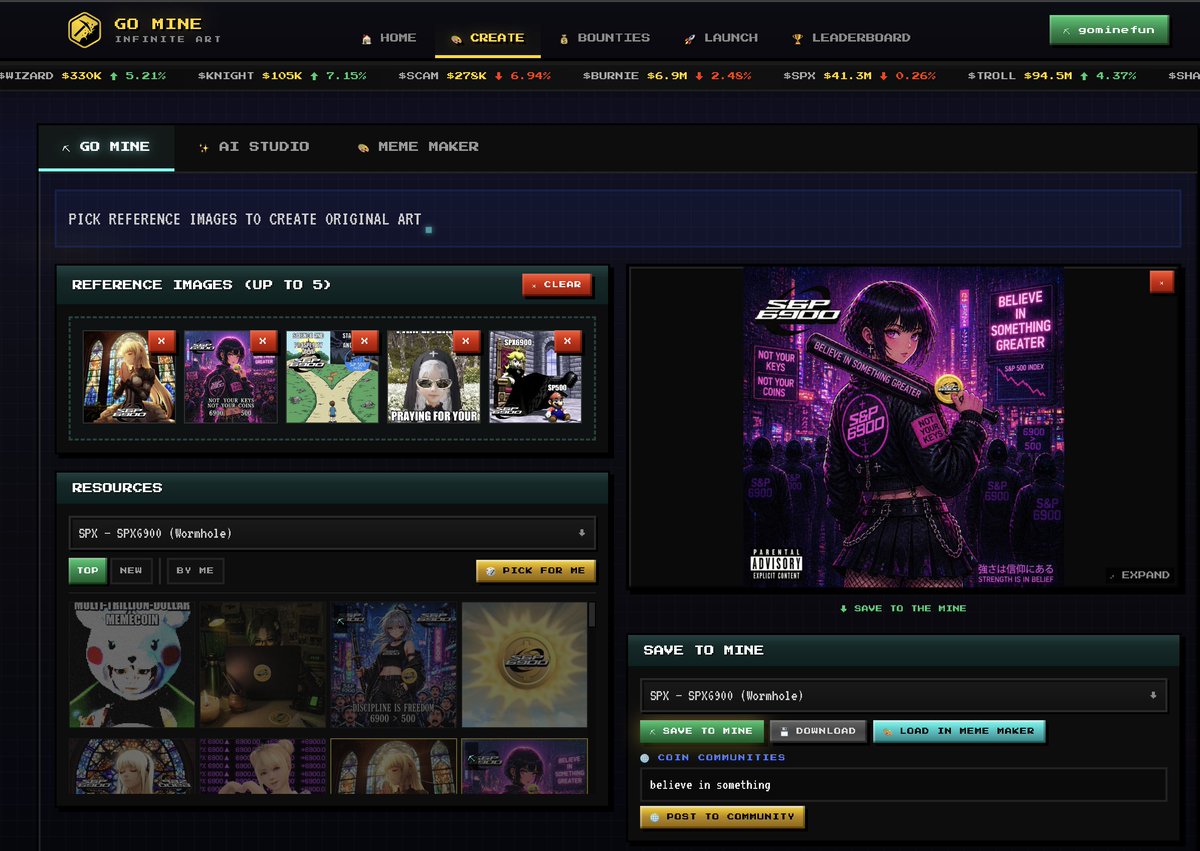Click the PICK FOR ME button
Screen dimensions: 1200x851
click(536, 571)
